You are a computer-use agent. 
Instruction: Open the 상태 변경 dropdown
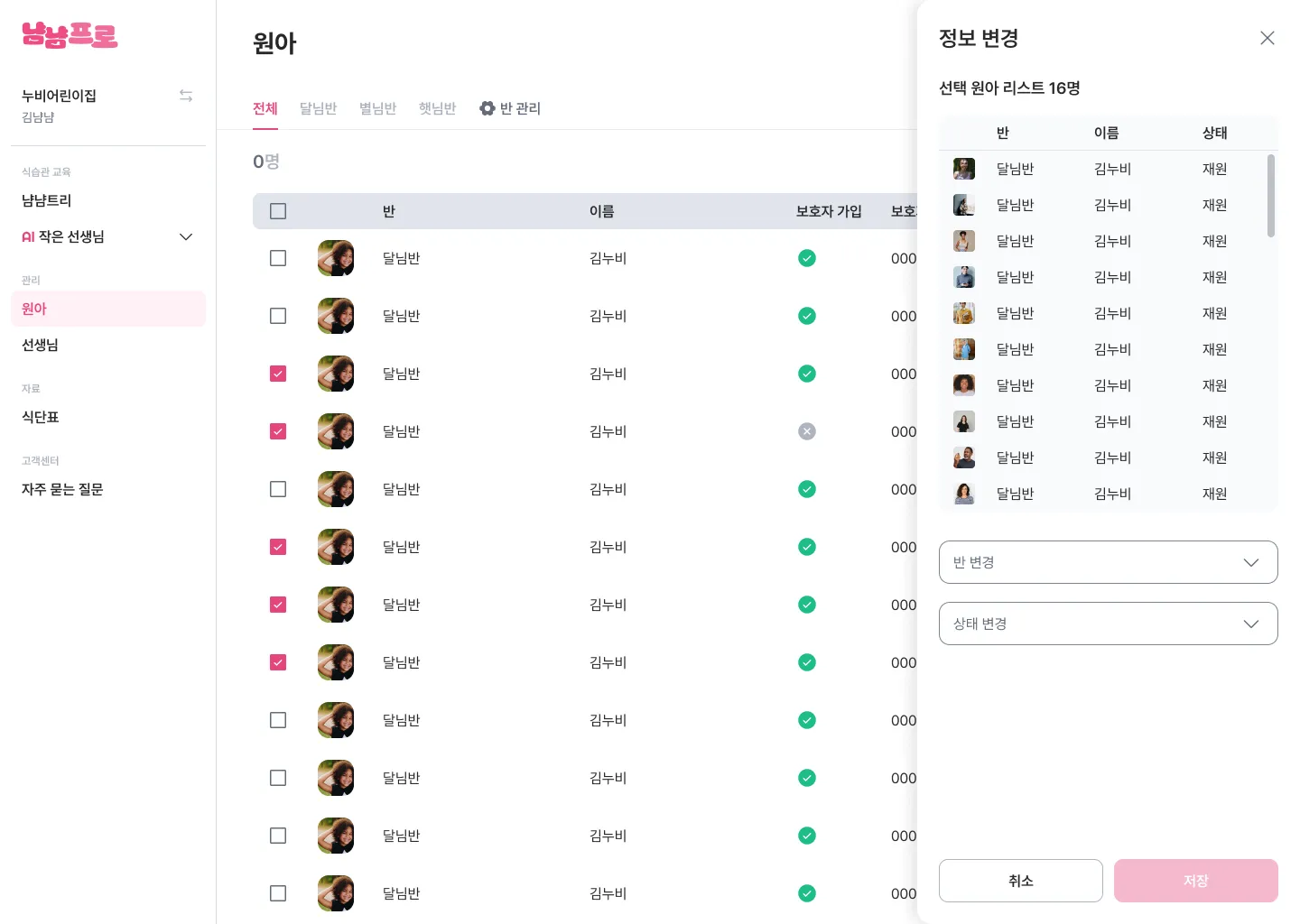click(1108, 624)
